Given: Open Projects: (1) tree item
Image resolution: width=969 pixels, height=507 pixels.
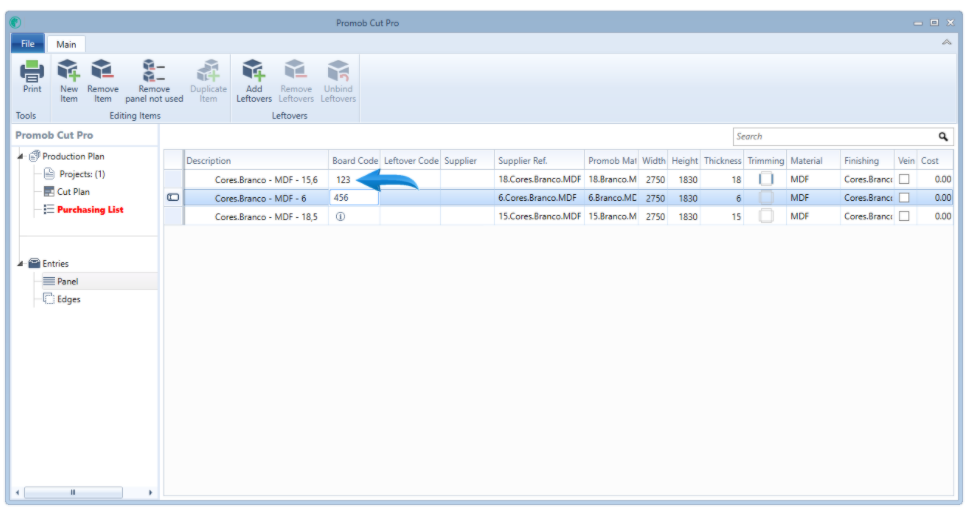Looking at the screenshot, I should coord(82,174).
